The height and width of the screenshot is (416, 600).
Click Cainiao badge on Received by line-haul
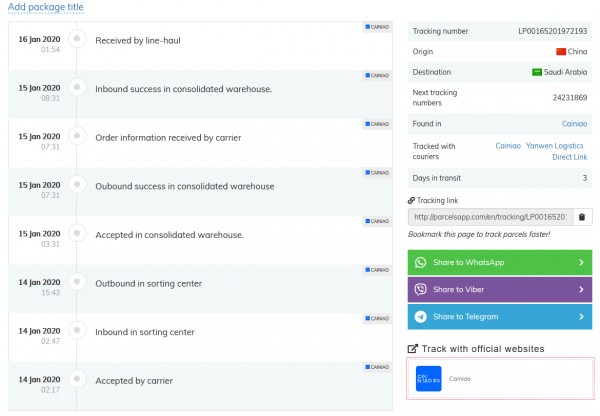376,26
